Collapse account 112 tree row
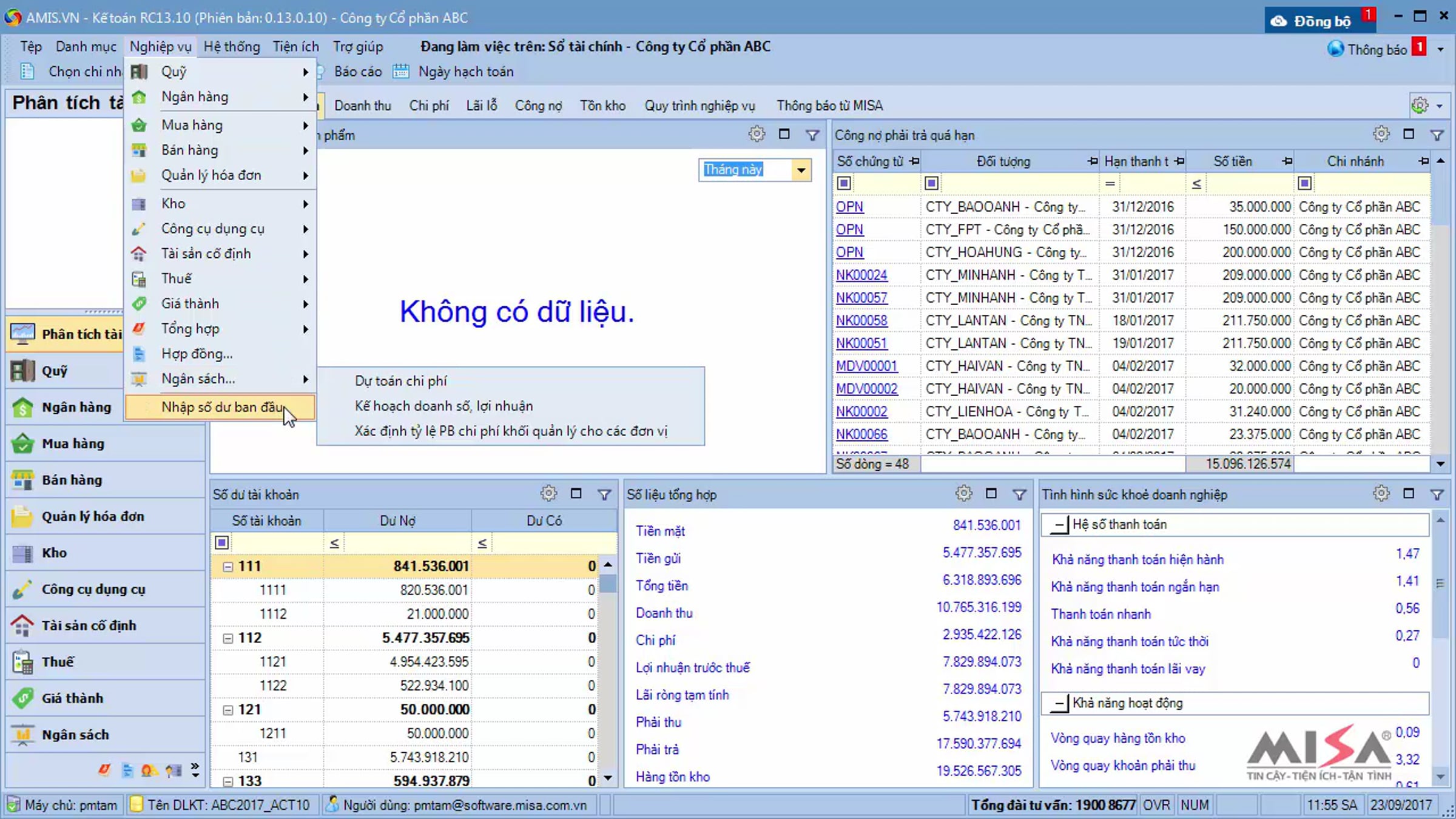Viewport: 1456px width, 819px height. (228, 638)
